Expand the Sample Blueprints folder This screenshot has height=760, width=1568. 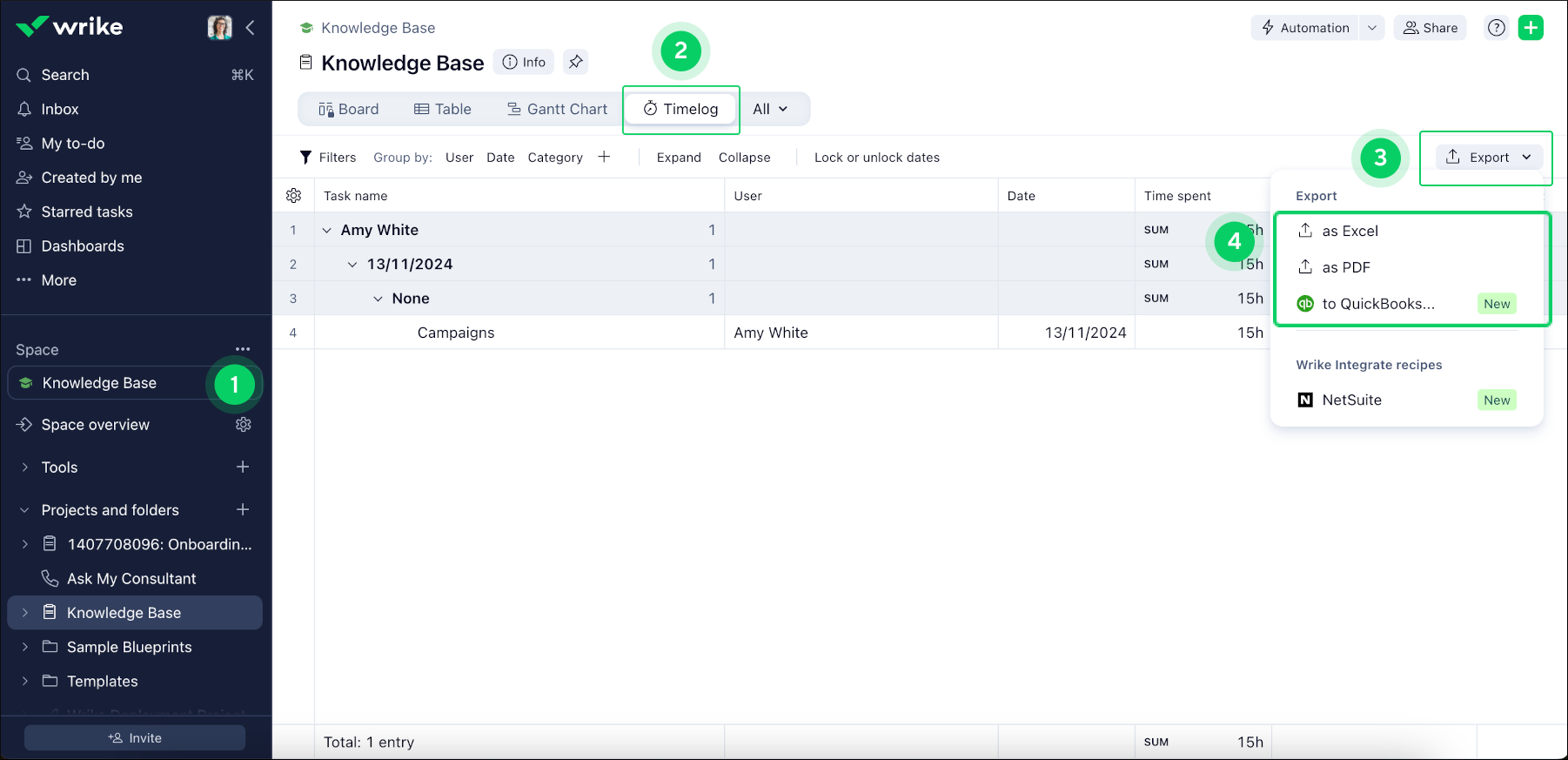24,647
